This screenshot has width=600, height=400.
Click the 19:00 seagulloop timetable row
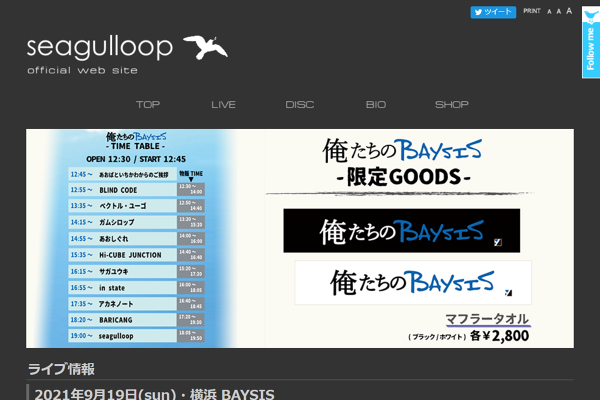[136, 336]
